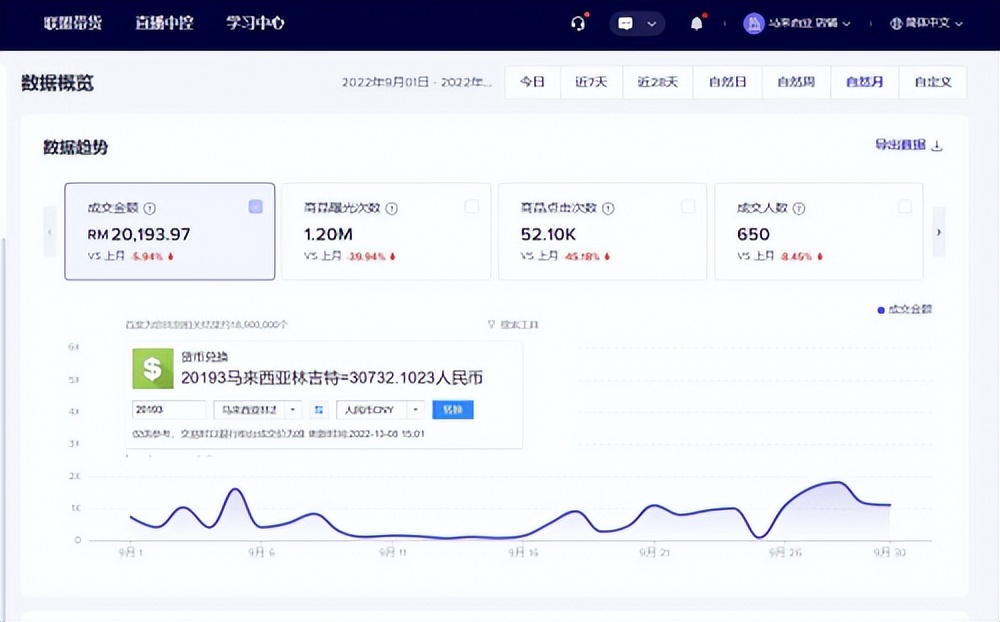Open the customer service headset icon
The height and width of the screenshot is (622, 1000).
pos(578,23)
